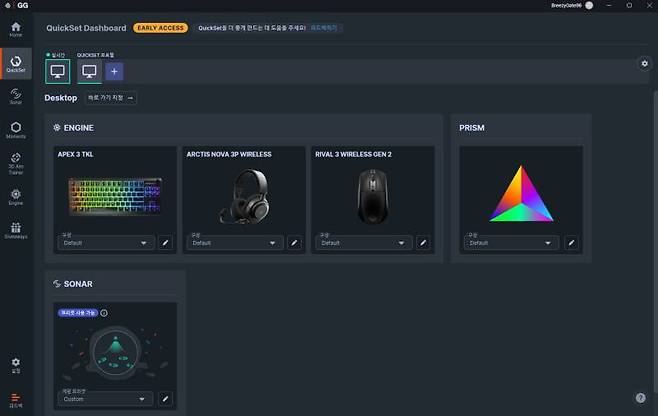Select the QUICKSET profile desktop preset

point(89,71)
